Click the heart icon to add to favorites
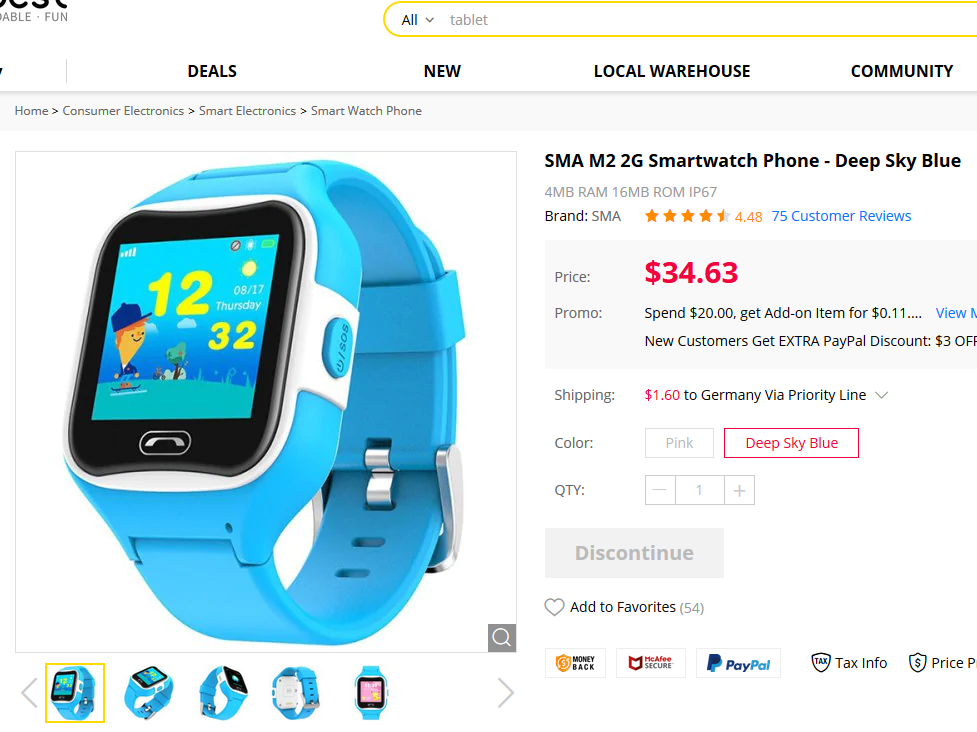The image size is (977, 732). tap(554, 607)
